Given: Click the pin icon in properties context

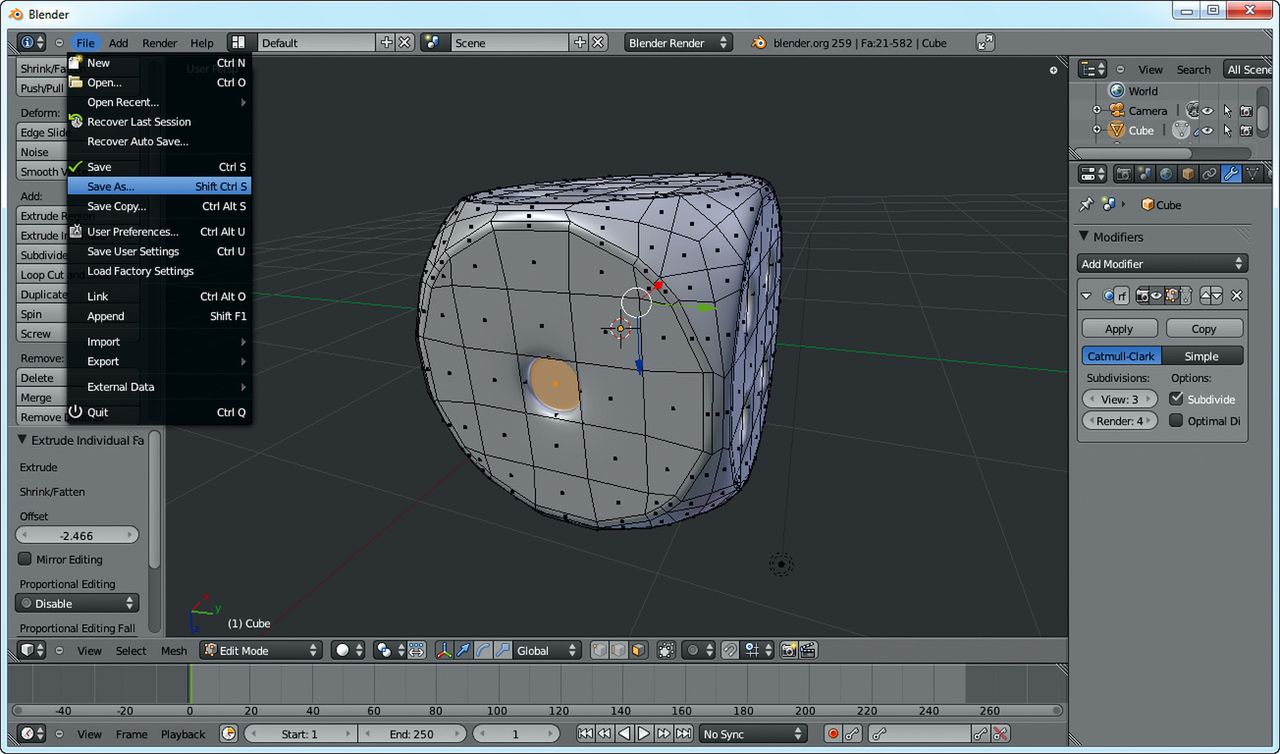Looking at the screenshot, I should (1087, 204).
